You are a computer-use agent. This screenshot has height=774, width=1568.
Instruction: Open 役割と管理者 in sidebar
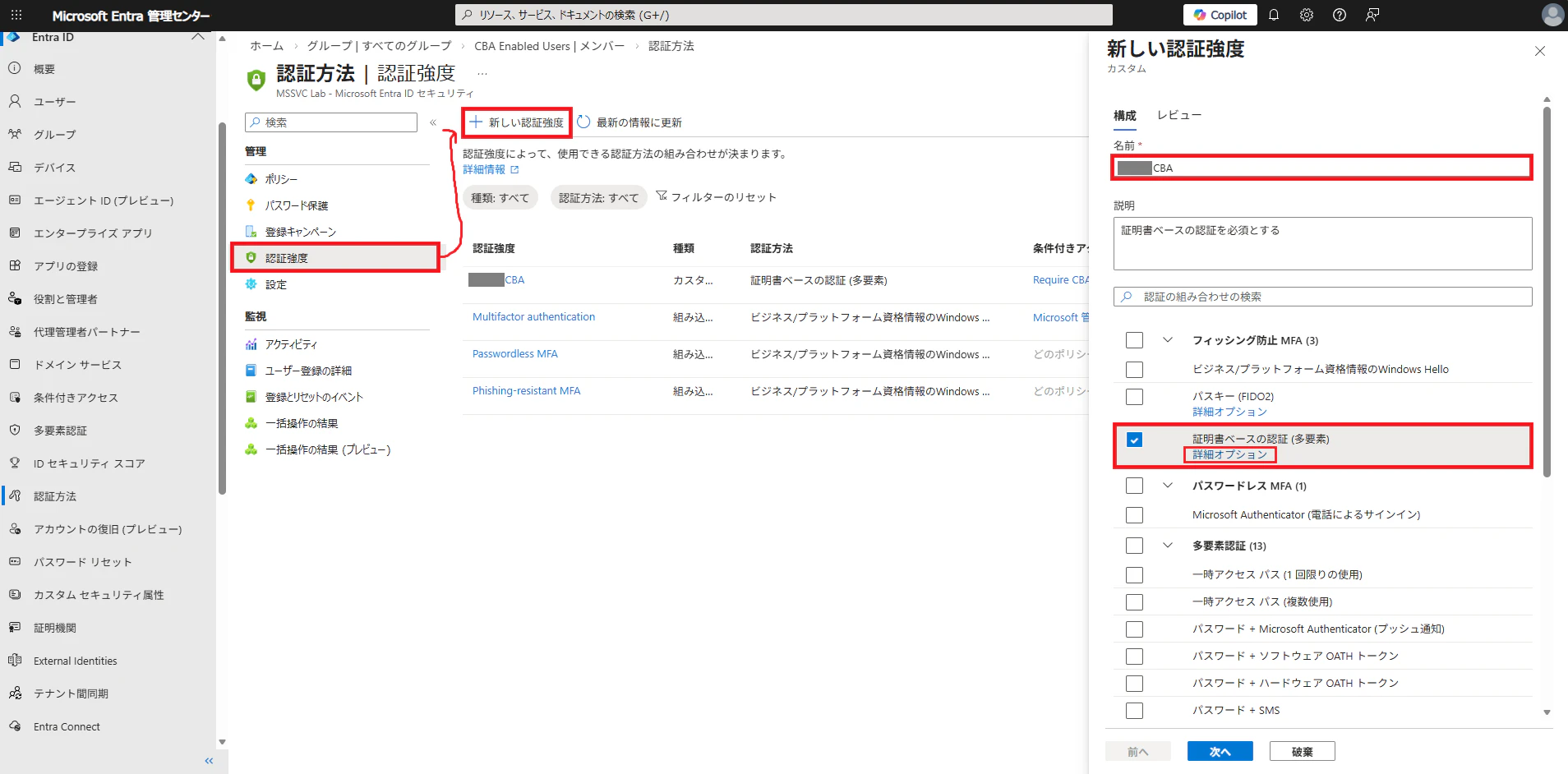pos(66,299)
